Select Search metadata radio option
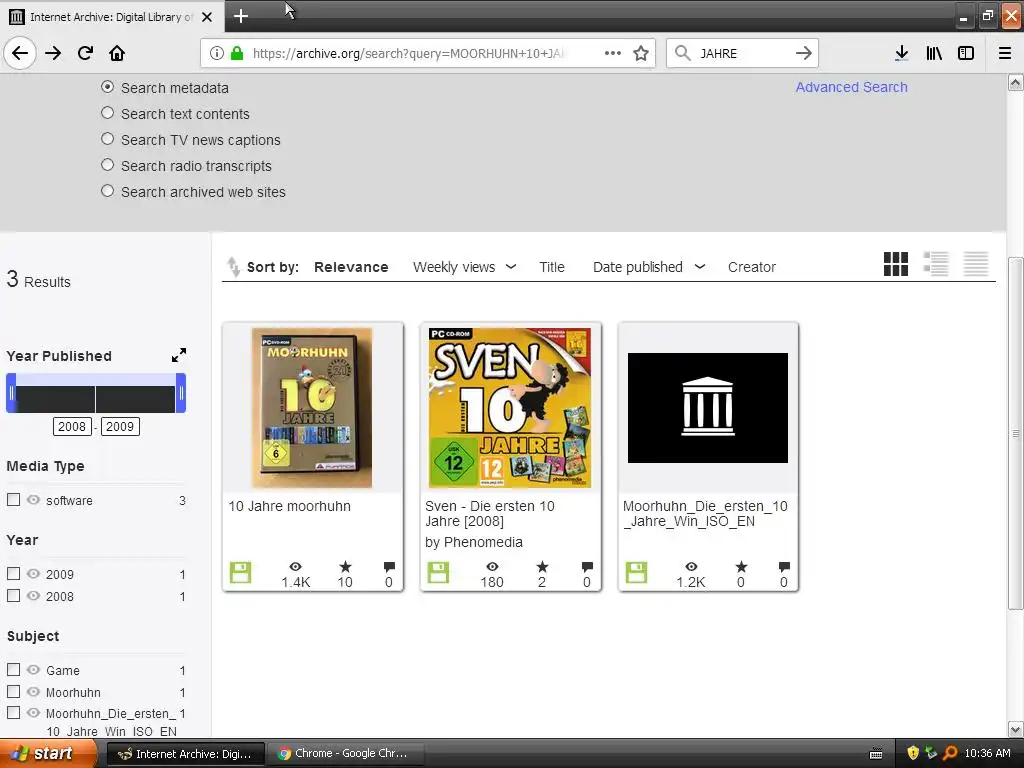 (x=108, y=86)
